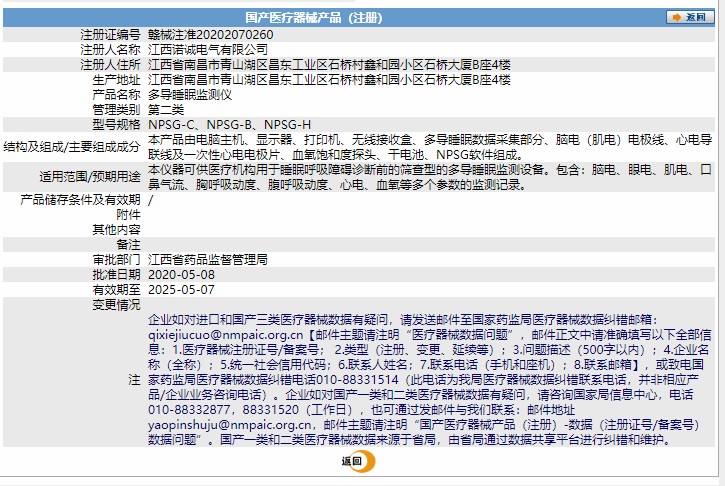
Task: Click model spec NPSG-C、NPSG-B、NPSG-H
Action: 229,125
